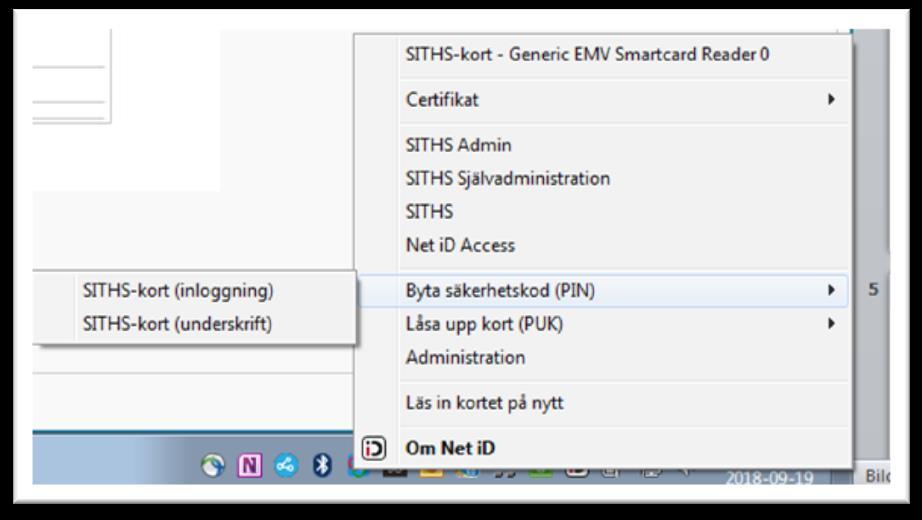This screenshot has width=922, height=520.
Task: Click the Bluetooth tray icon
Action: (x=322, y=465)
